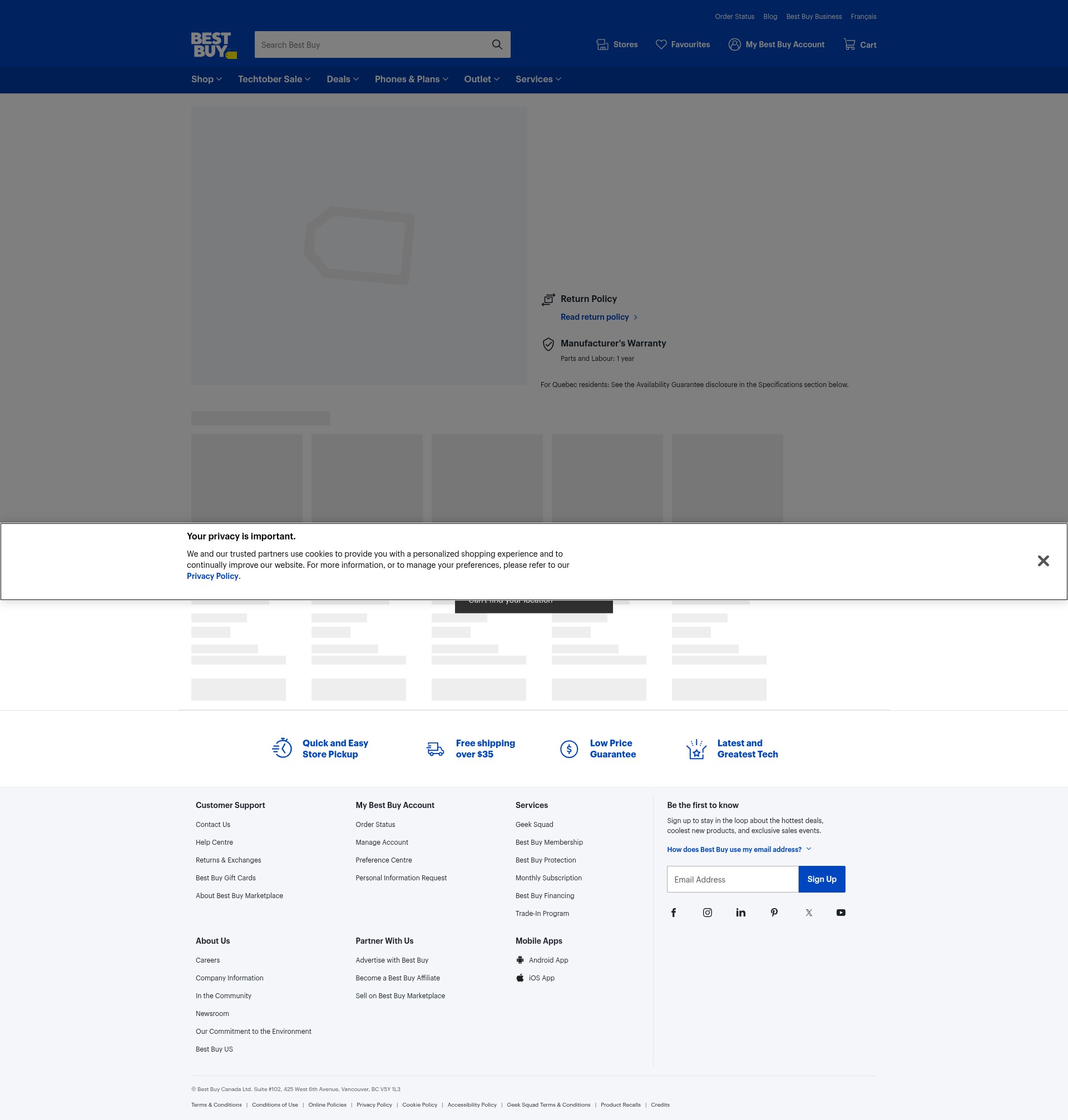Open Best Buy Pinterest page

coord(774,913)
